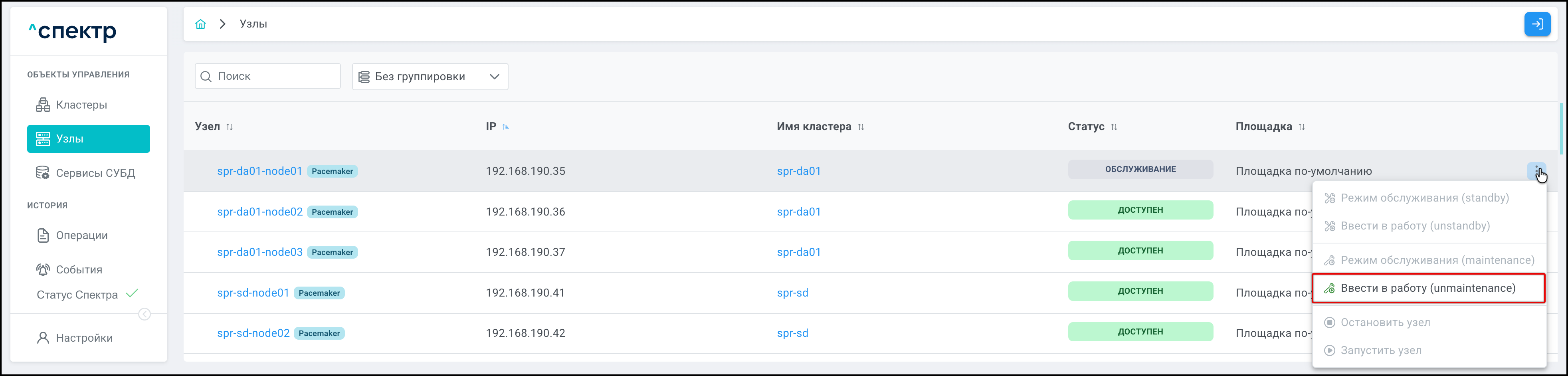Open spr-sd cluster link
The width and height of the screenshot is (1568, 376).
pos(792,293)
